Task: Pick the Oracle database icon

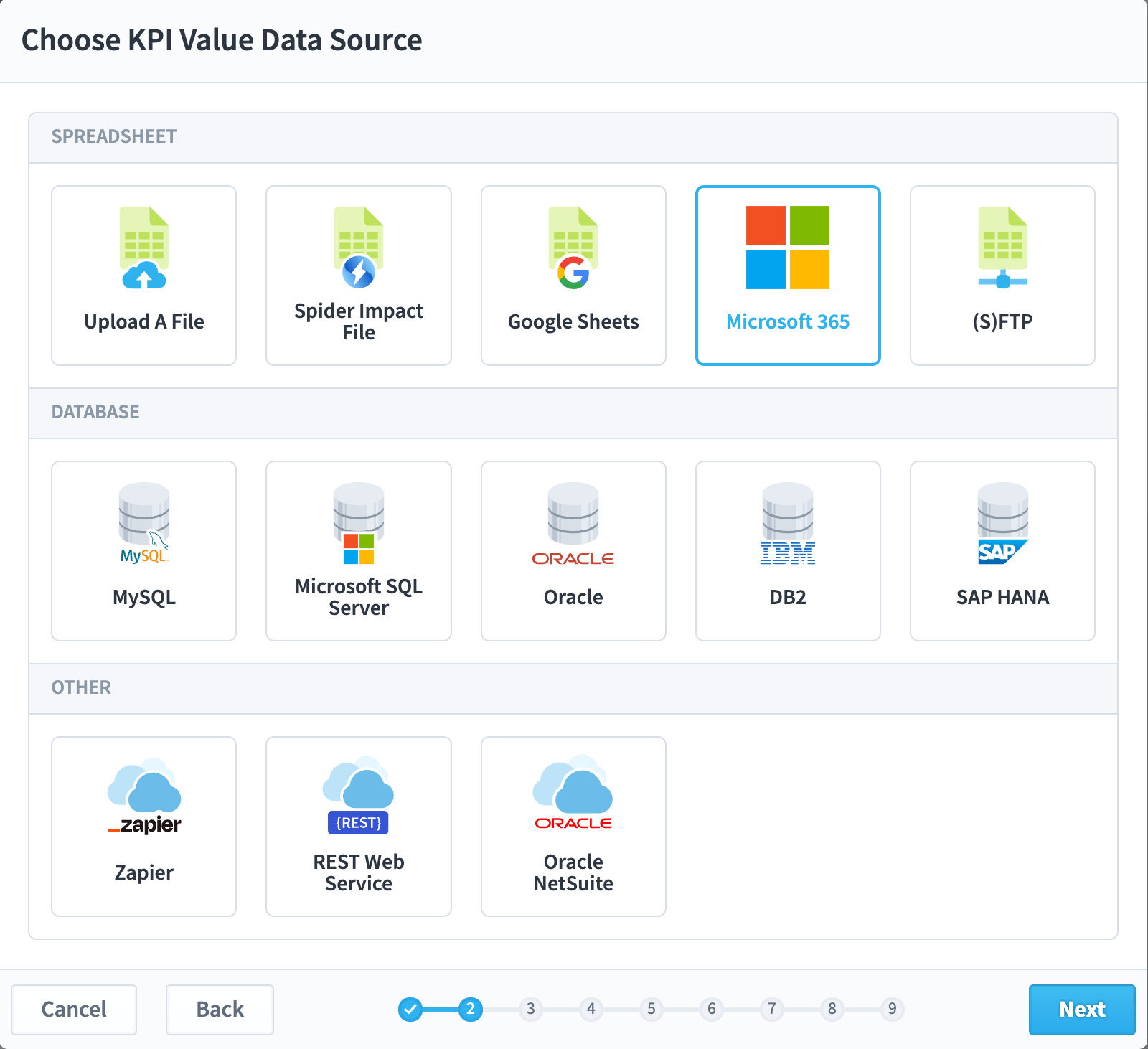Action: pyautogui.click(x=573, y=523)
